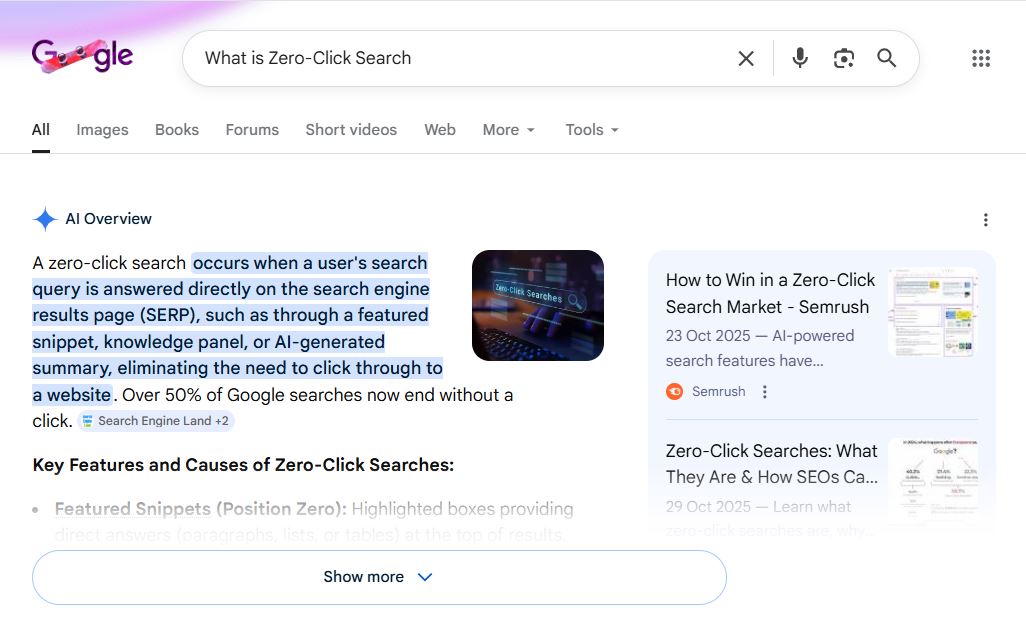Switch to the Short videos tab

pyautogui.click(x=351, y=130)
